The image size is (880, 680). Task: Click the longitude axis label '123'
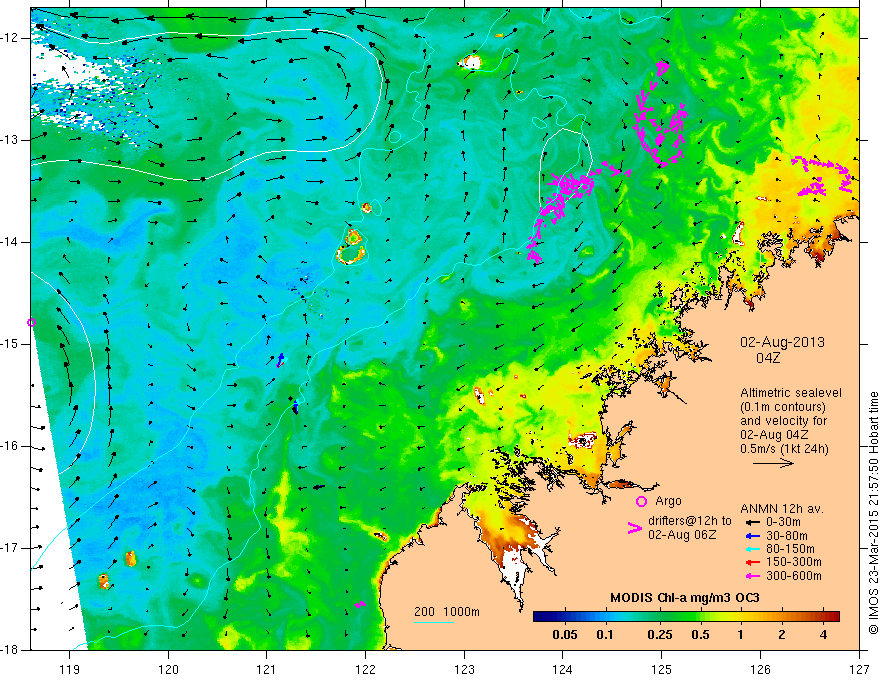[x=464, y=669]
